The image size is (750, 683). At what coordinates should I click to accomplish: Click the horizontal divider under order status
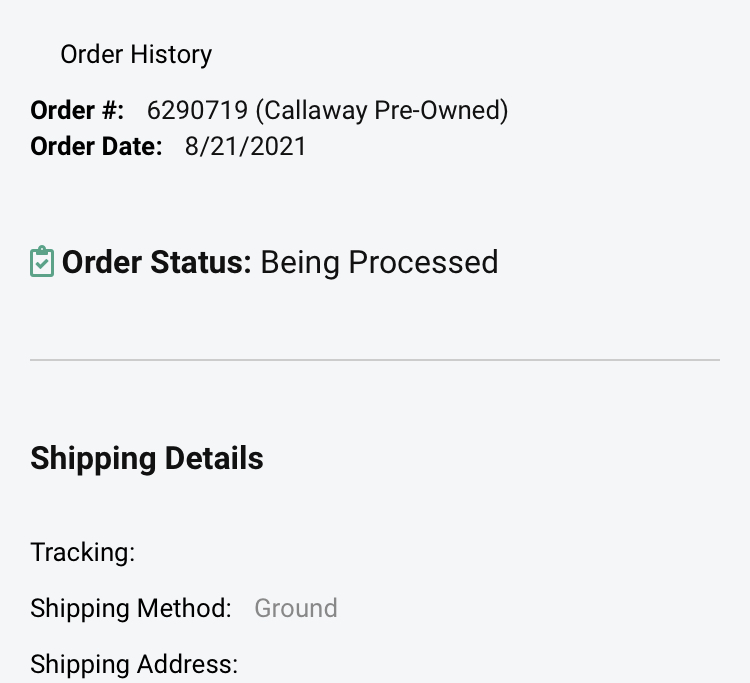tap(375, 359)
